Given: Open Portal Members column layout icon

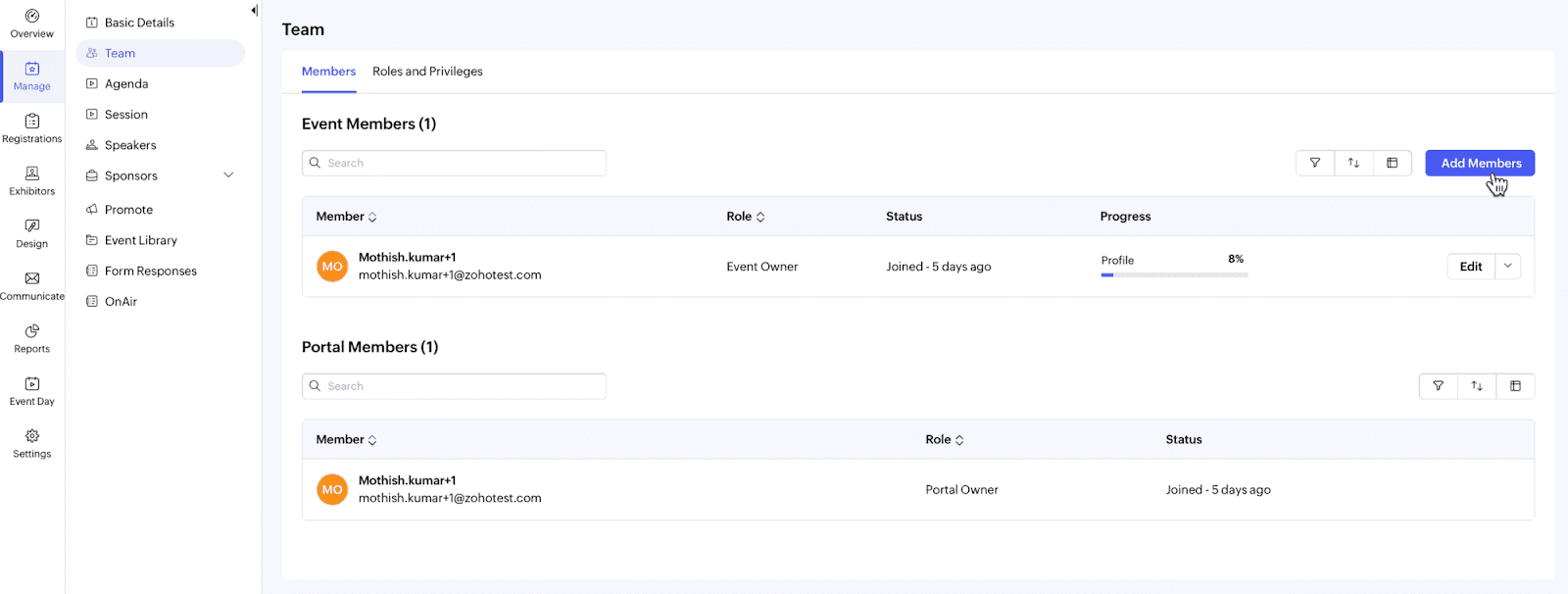Looking at the screenshot, I should (1515, 386).
